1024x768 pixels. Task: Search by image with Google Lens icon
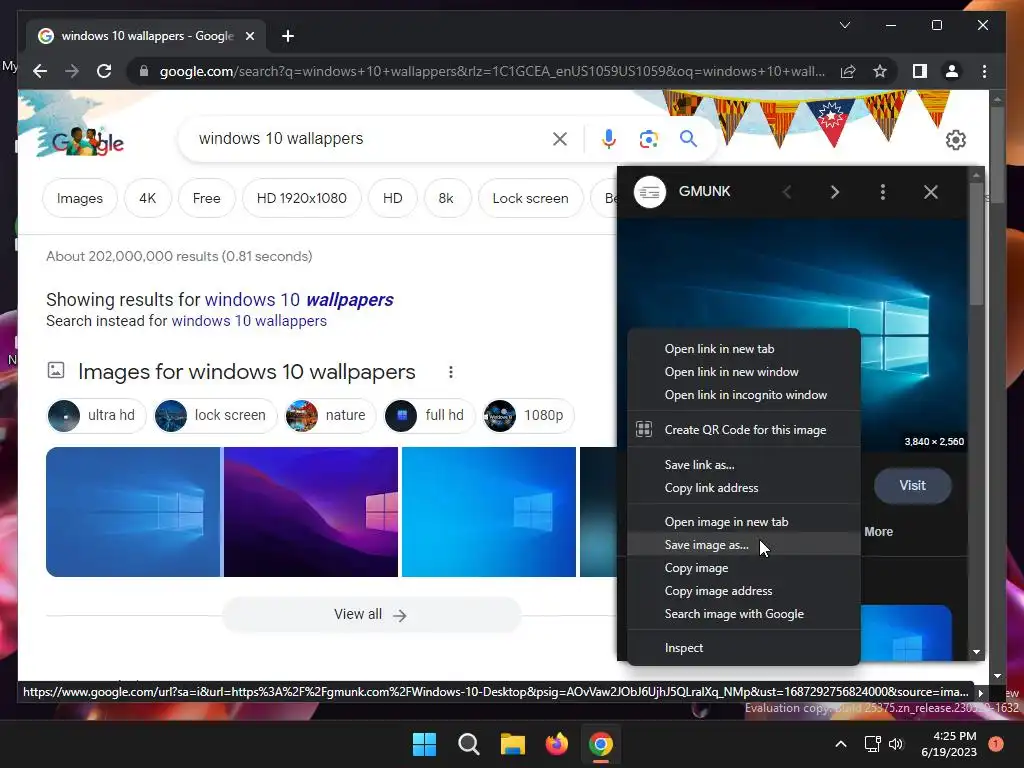point(648,138)
